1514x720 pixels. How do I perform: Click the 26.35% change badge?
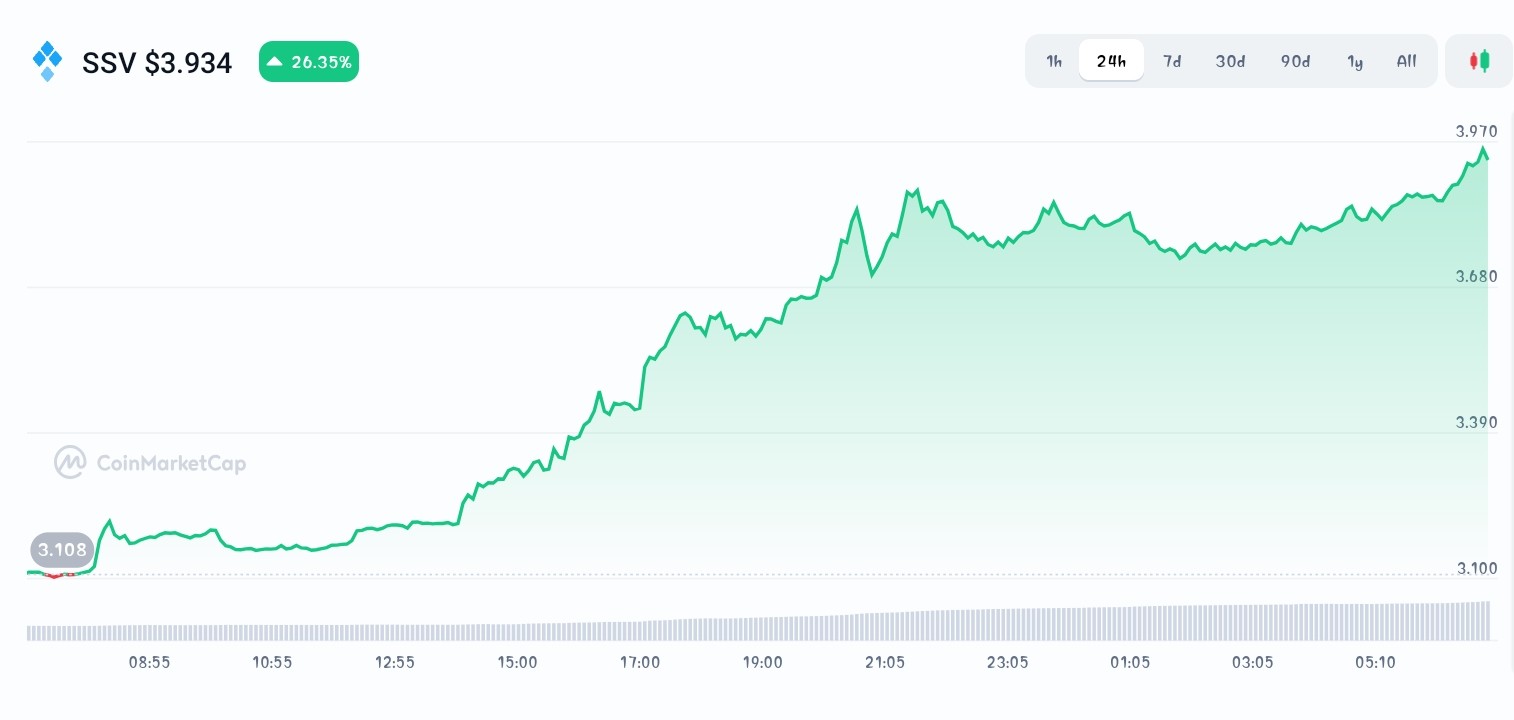309,61
